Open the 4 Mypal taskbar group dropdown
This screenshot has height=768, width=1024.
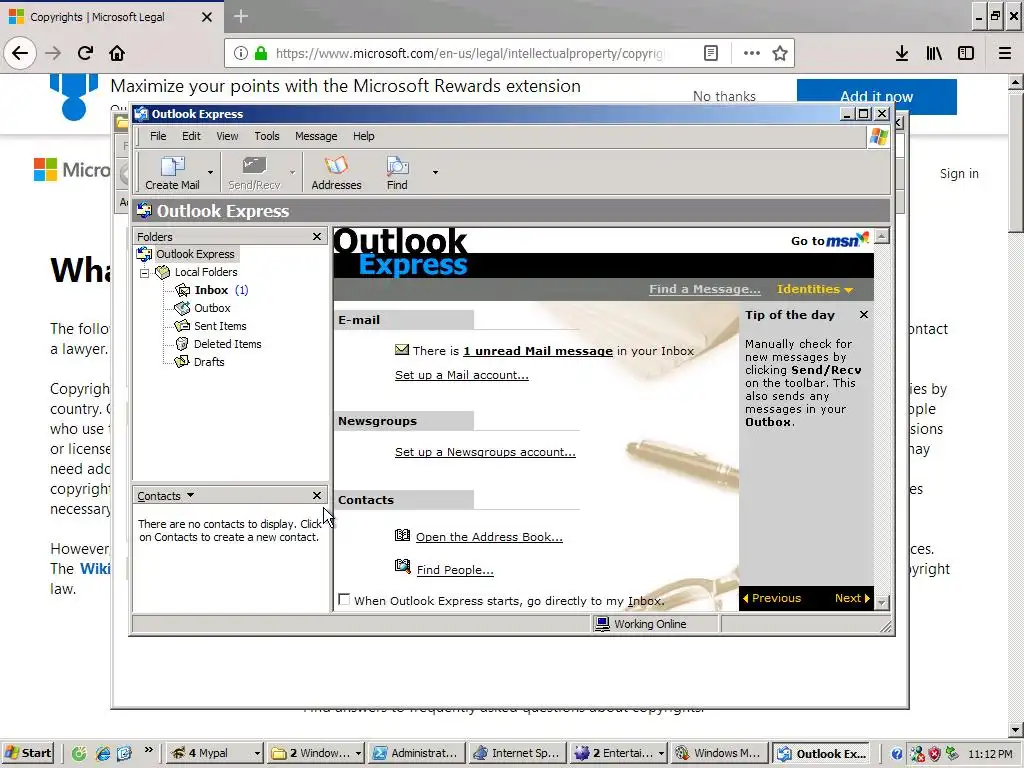pos(257,754)
